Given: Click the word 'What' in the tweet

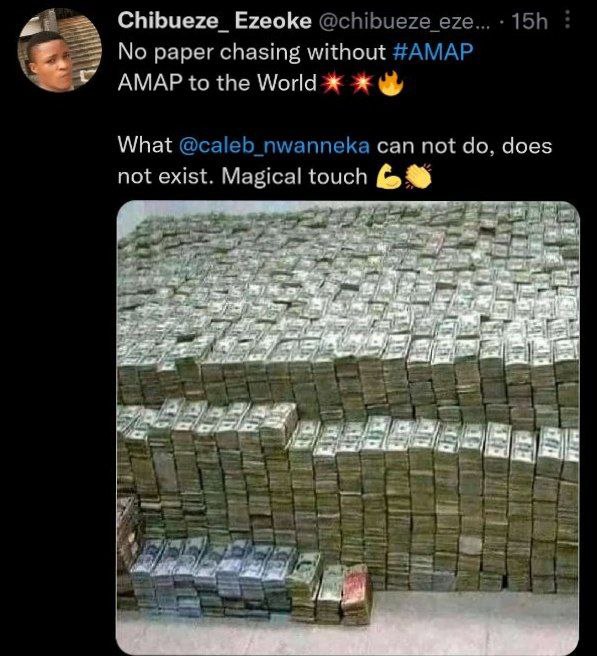Looking at the screenshot, I should pyautogui.click(x=145, y=146).
